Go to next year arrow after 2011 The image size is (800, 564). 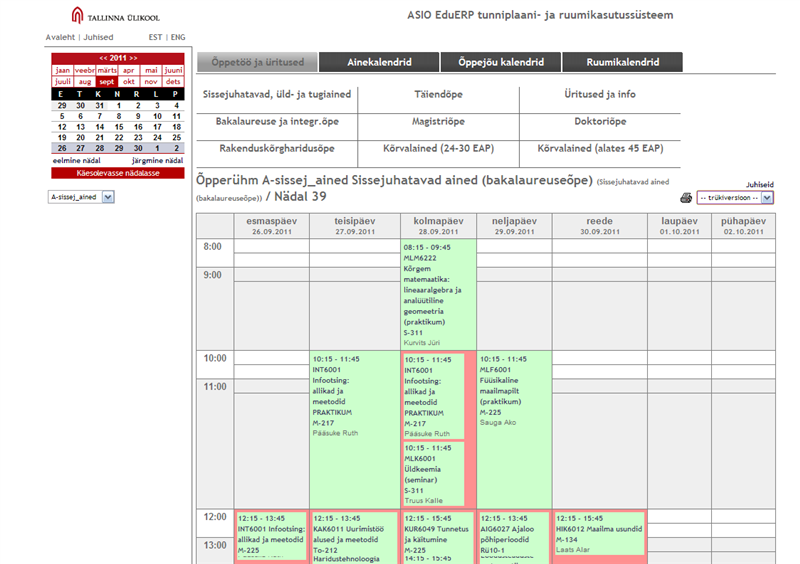133,58
